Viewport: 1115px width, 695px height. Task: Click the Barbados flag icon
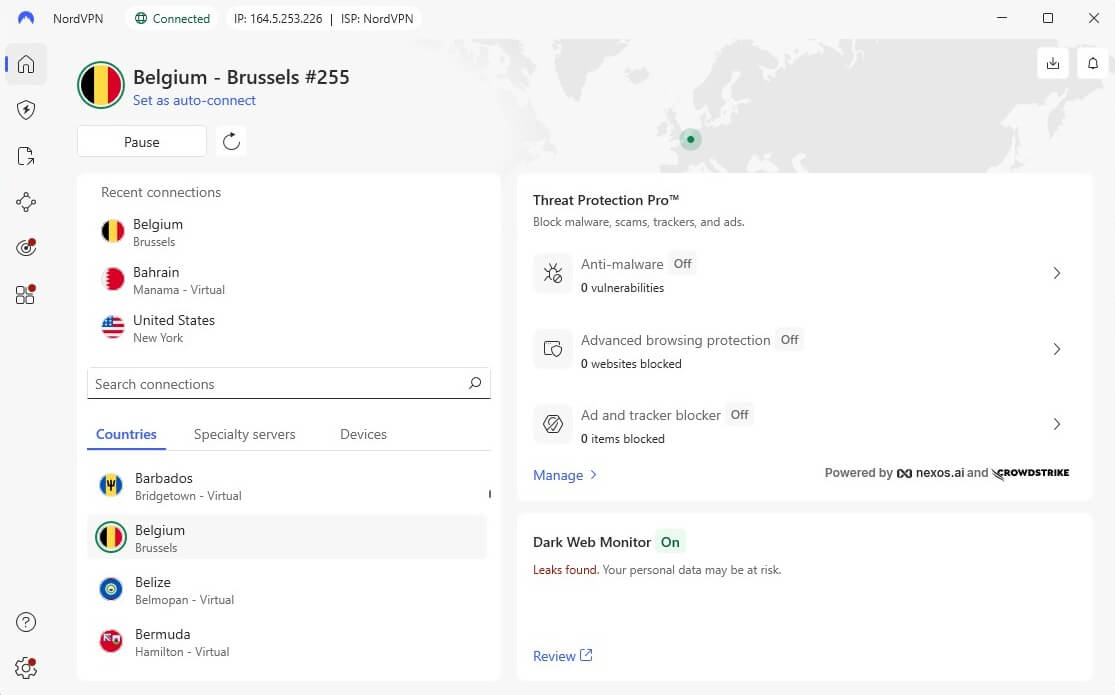111,486
